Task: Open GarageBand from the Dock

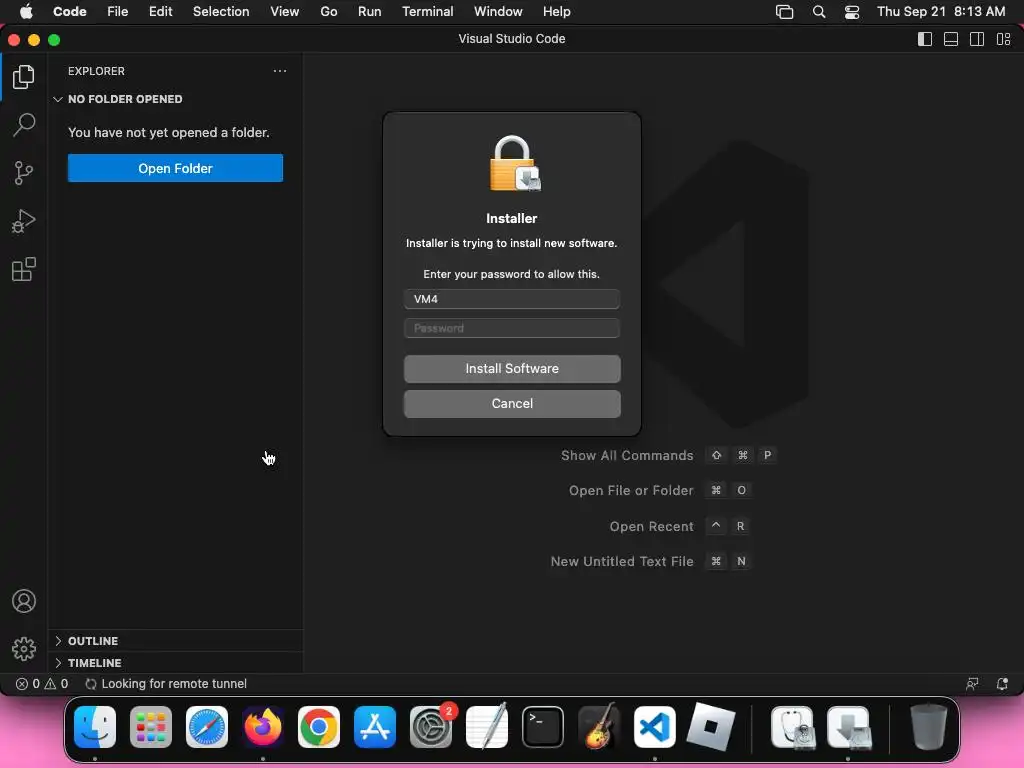Action: pos(599,727)
